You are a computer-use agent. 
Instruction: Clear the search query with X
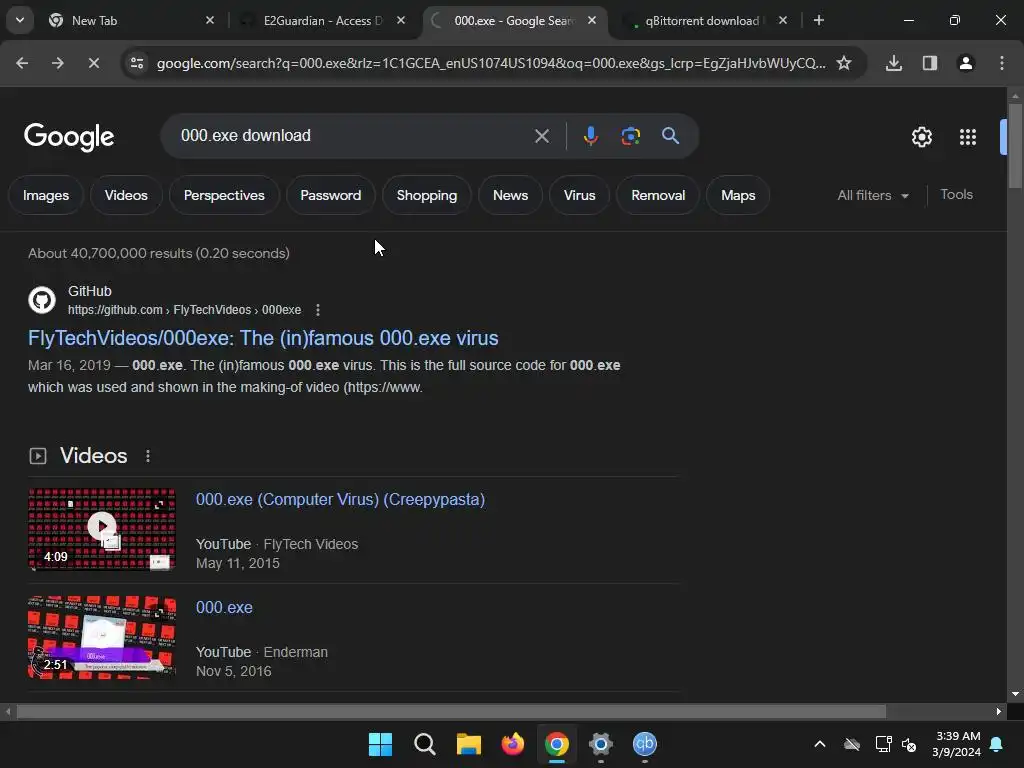(x=541, y=136)
